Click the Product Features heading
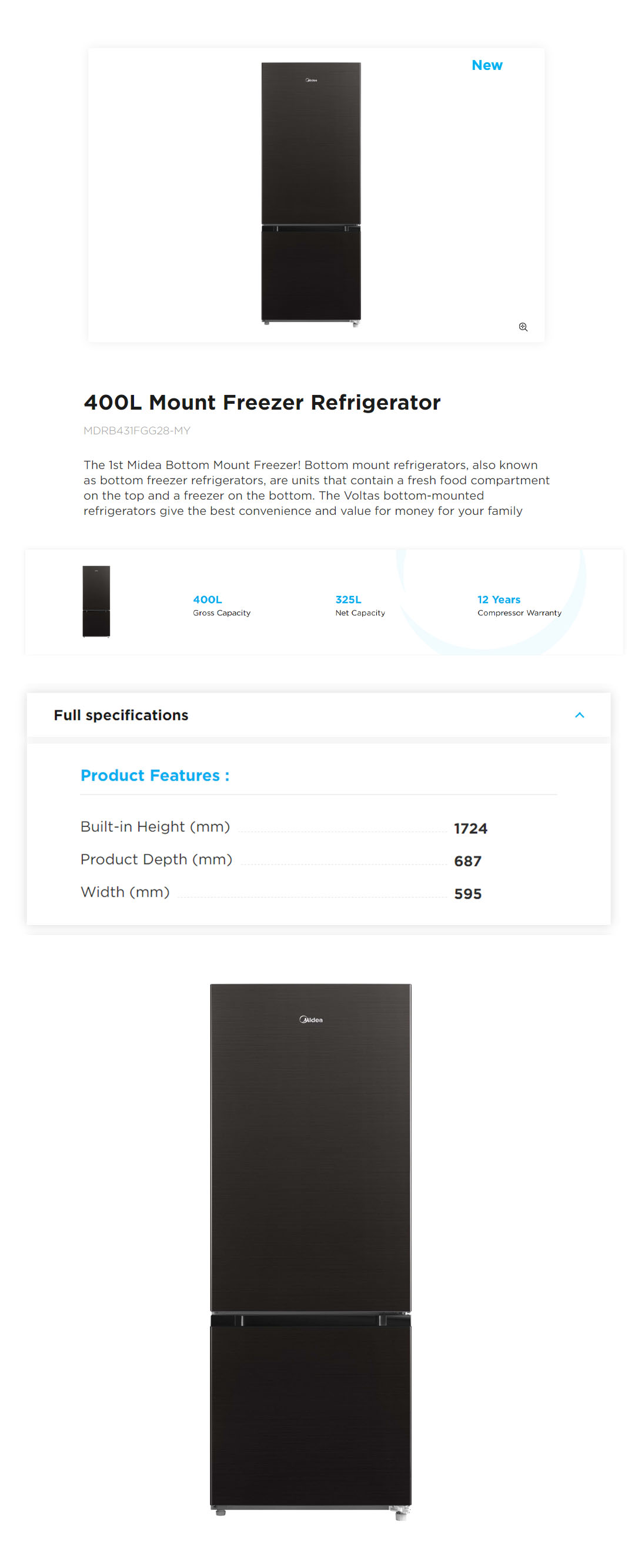 click(155, 775)
